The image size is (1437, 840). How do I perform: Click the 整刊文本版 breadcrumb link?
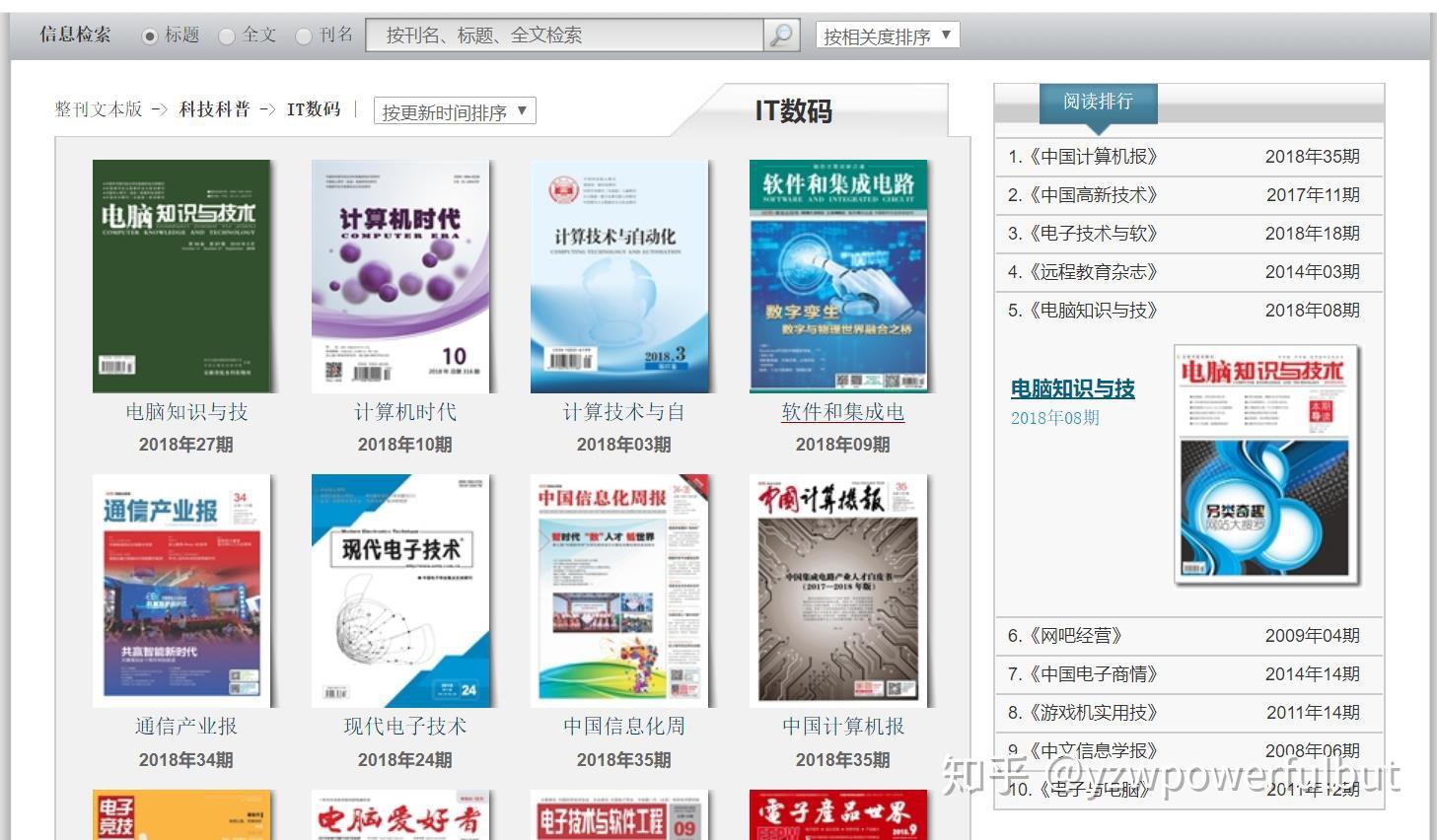pyautogui.click(x=99, y=109)
